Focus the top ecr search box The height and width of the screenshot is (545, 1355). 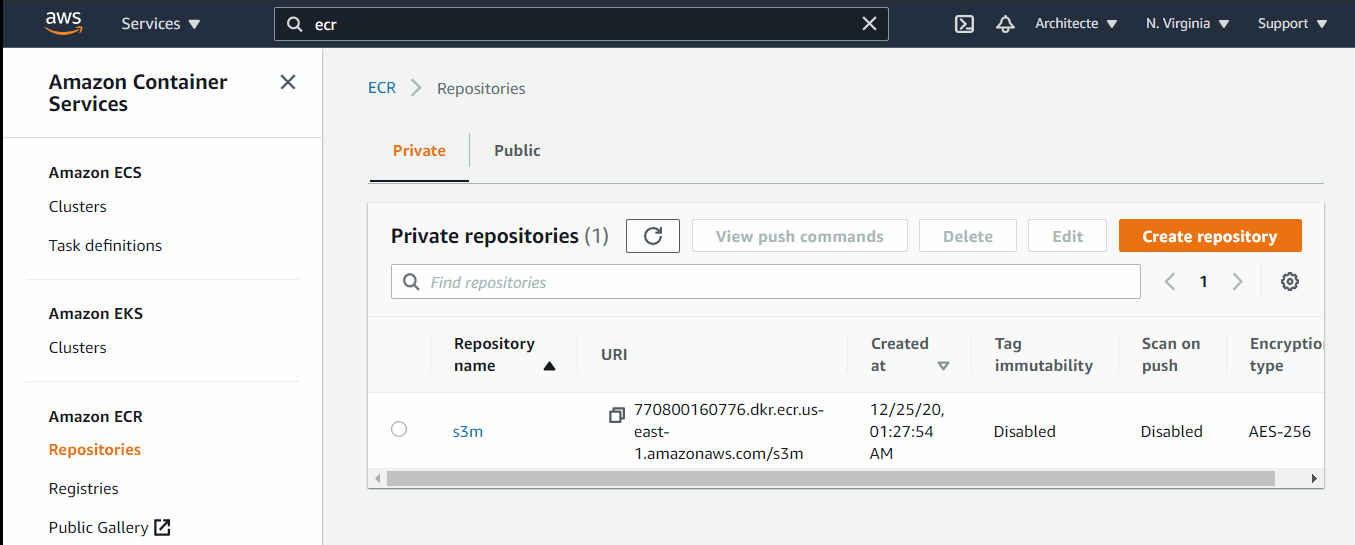point(581,24)
